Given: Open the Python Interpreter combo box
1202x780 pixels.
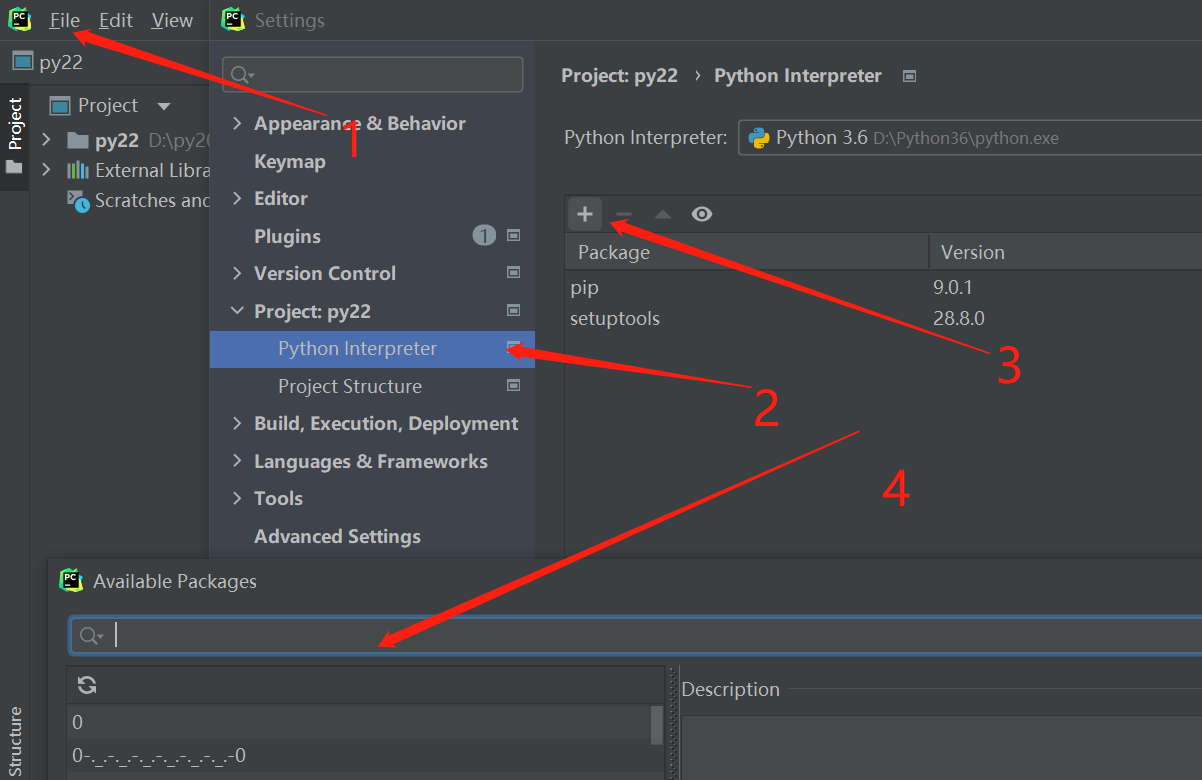Looking at the screenshot, I should (x=970, y=138).
